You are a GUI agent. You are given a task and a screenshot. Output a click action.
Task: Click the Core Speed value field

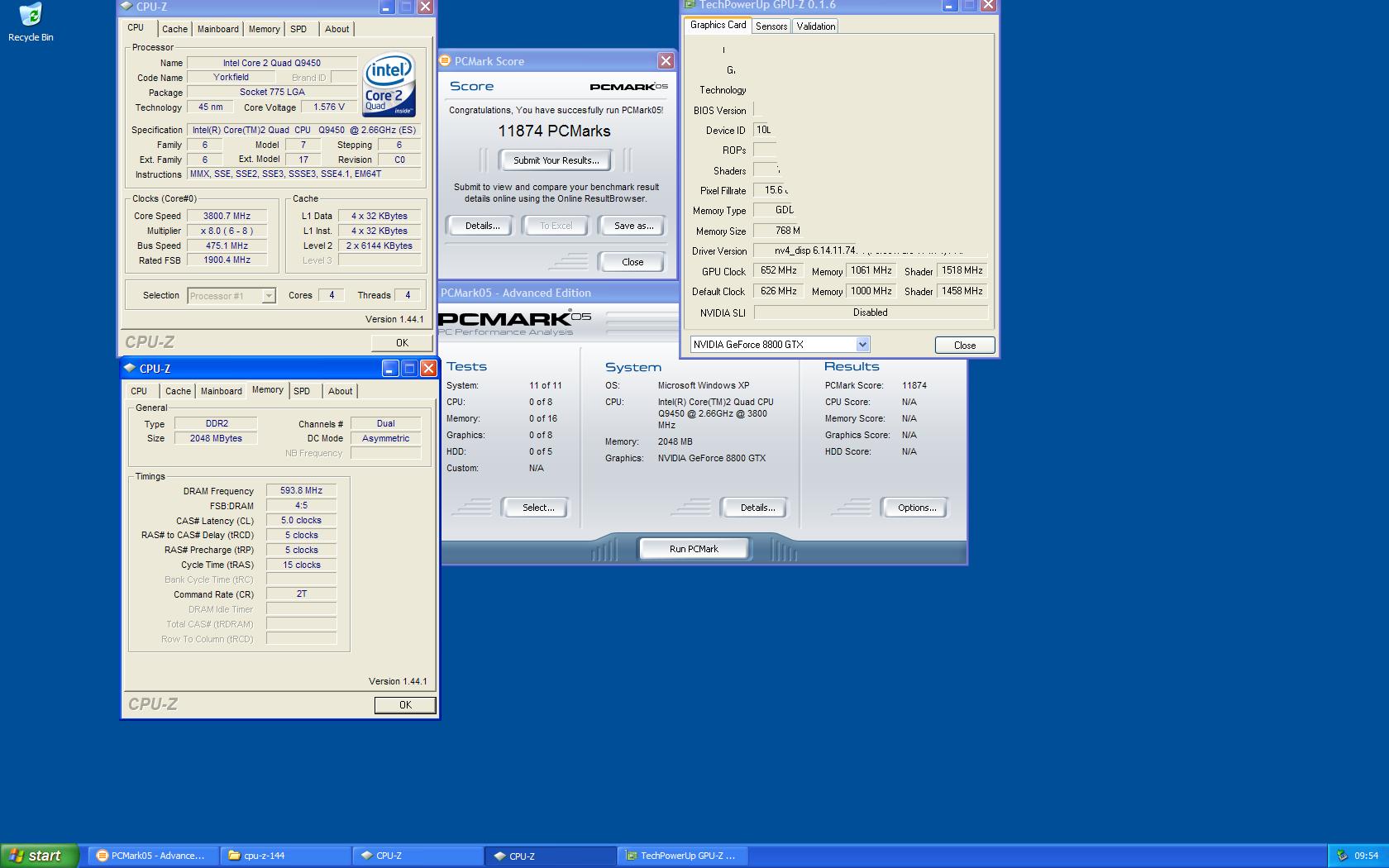tap(227, 216)
